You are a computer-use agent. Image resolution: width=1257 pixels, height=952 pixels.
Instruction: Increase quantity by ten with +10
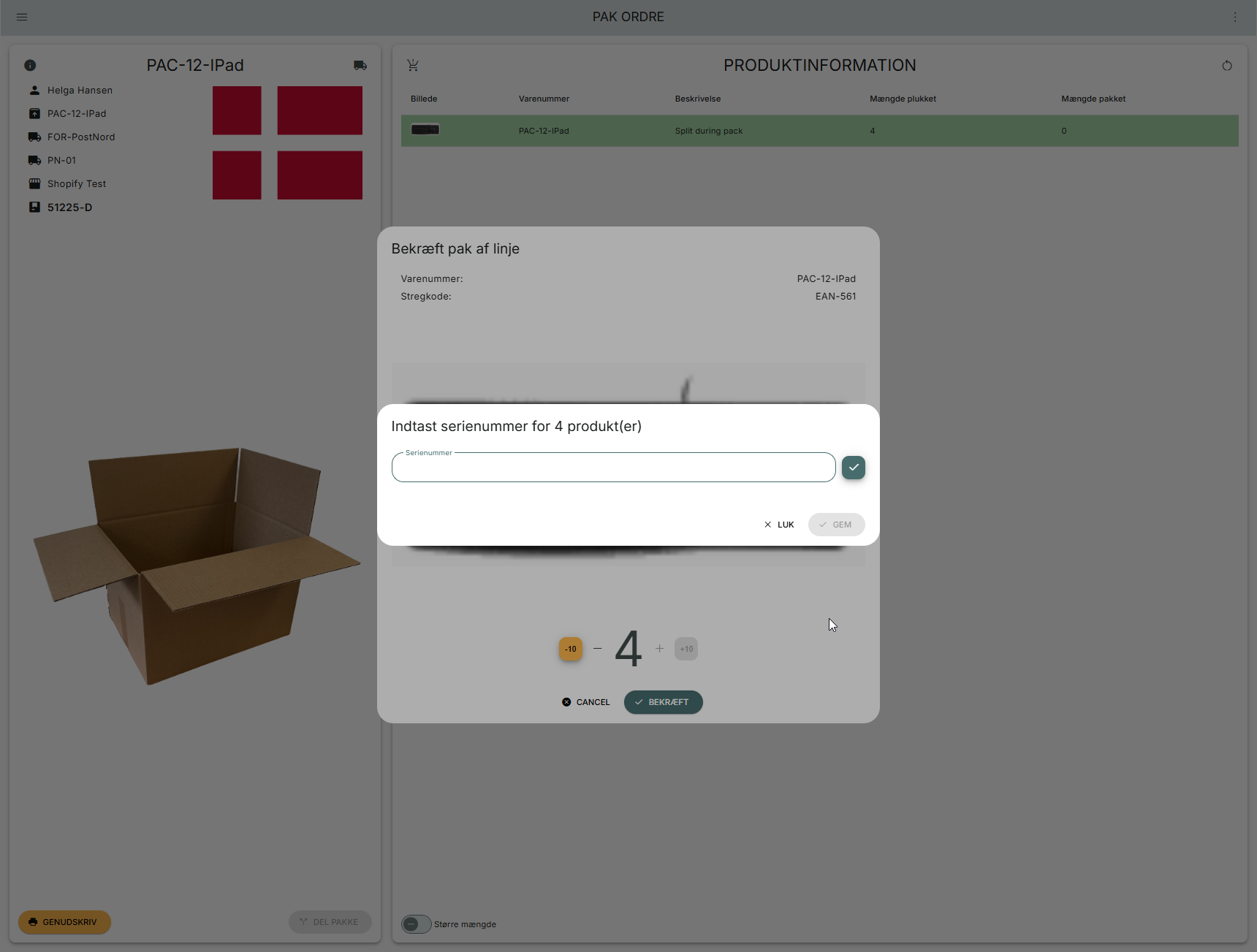click(x=686, y=649)
